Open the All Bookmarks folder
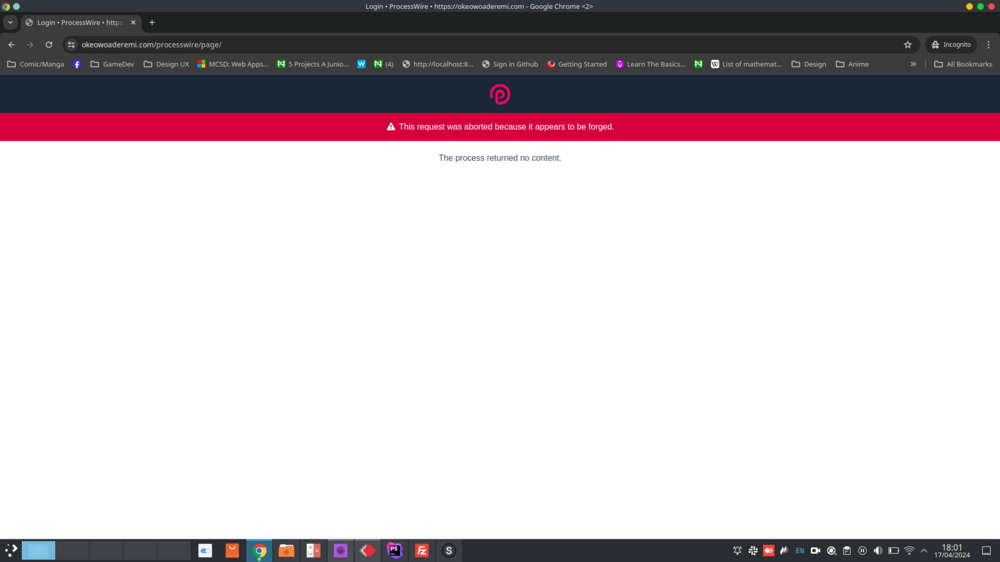Viewport: 1000px width, 562px height. coord(961,64)
